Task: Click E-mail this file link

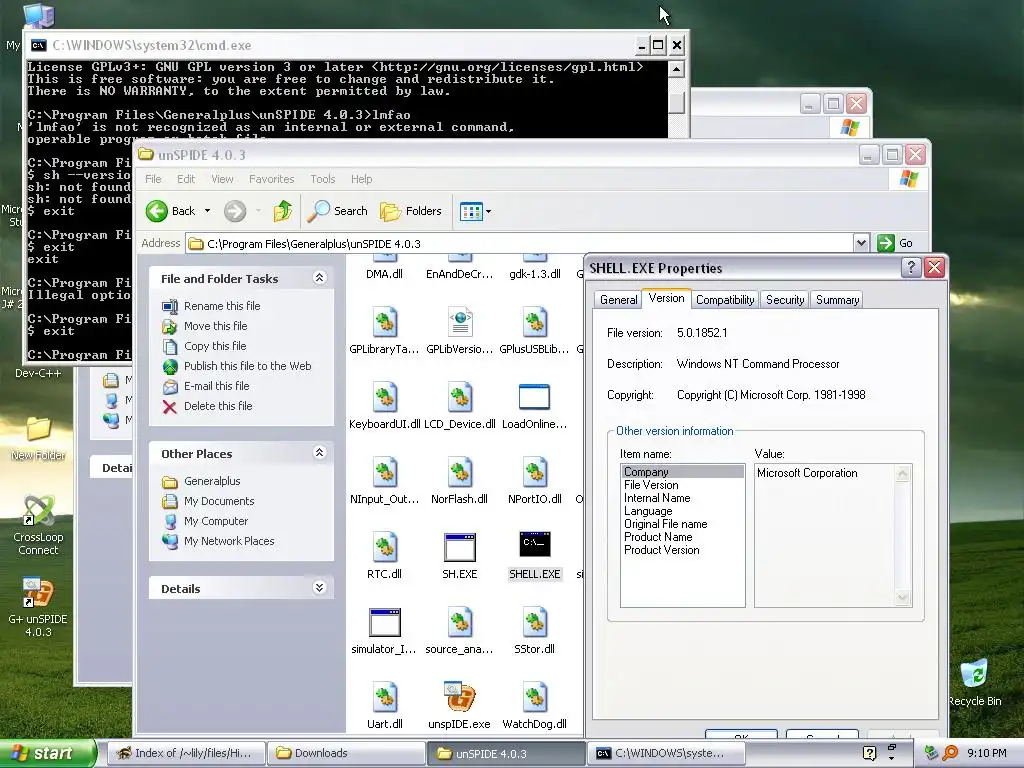Action: tap(217, 386)
